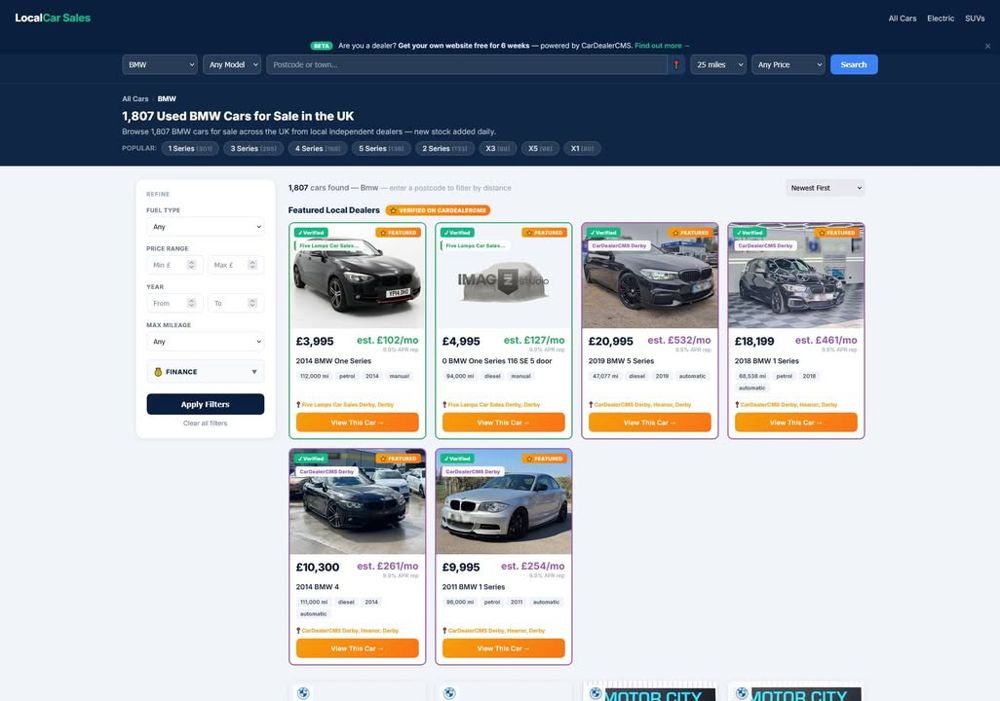The height and width of the screenshot is (701, 1000).
Task: View This Car for 2014 BMW One Series
Action: coord(357,422)
